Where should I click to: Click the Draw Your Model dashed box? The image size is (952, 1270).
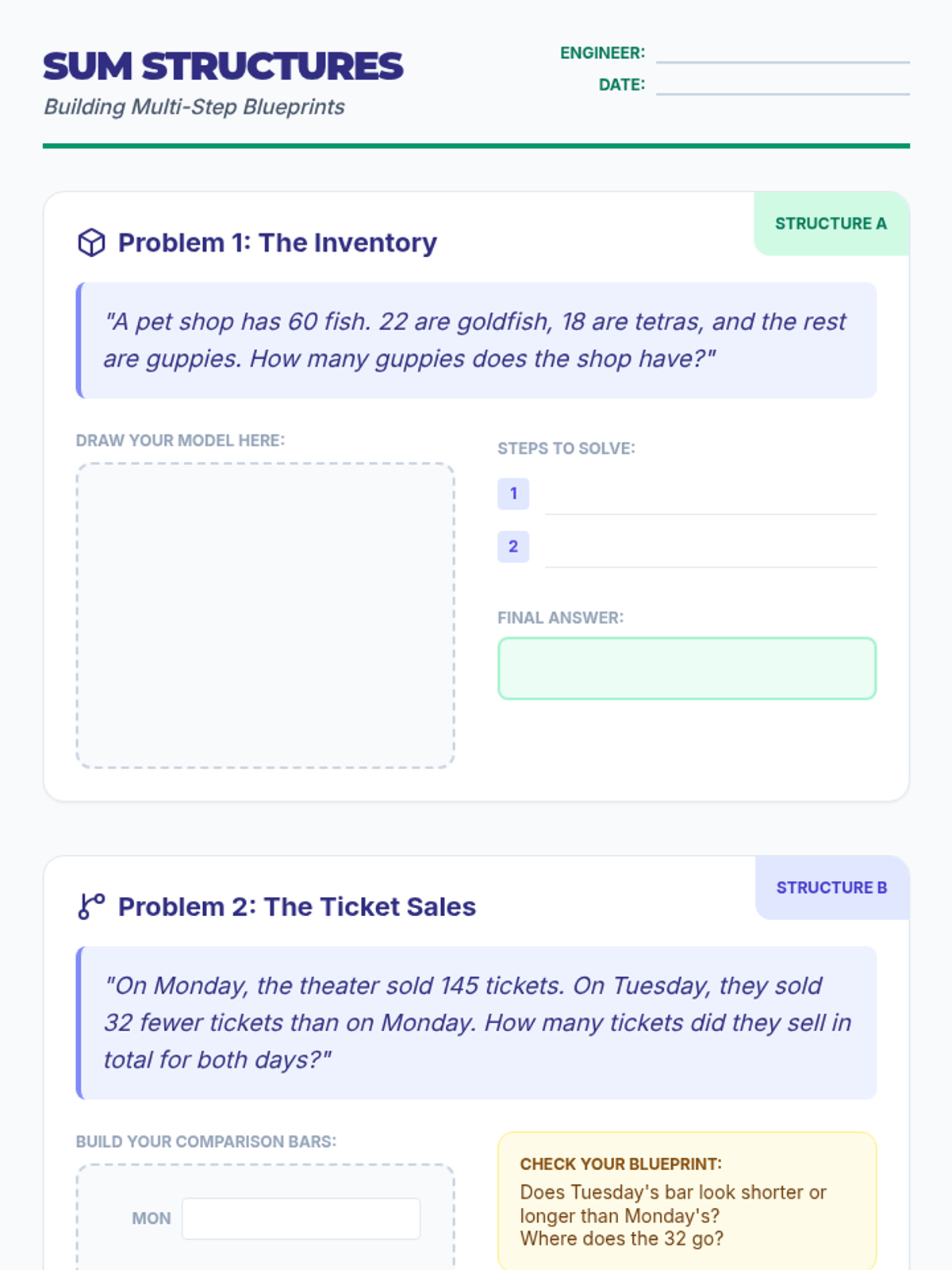[x=265, y=615]
